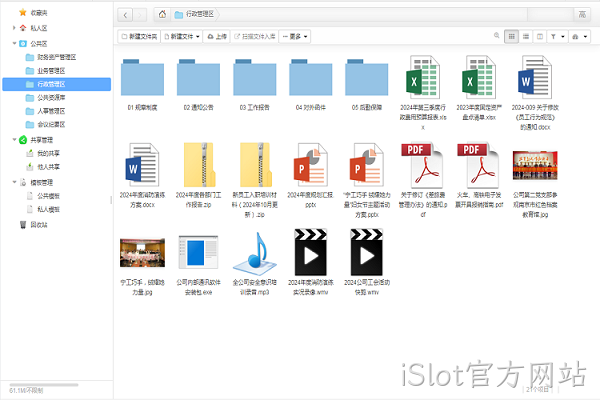Open 他人共享 under 共享管理

pos(43,167)
